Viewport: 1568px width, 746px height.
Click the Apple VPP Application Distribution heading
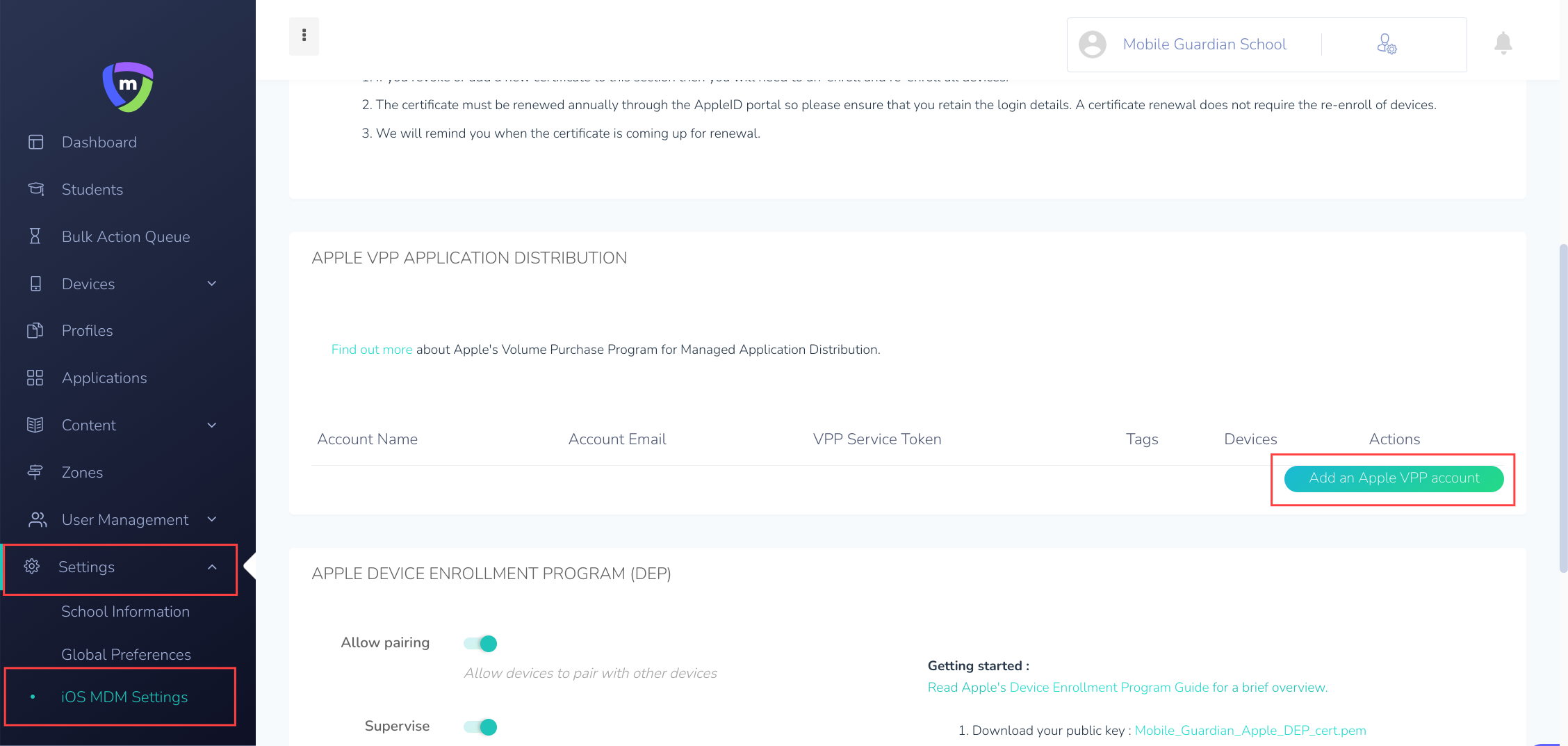click(469, 258)
